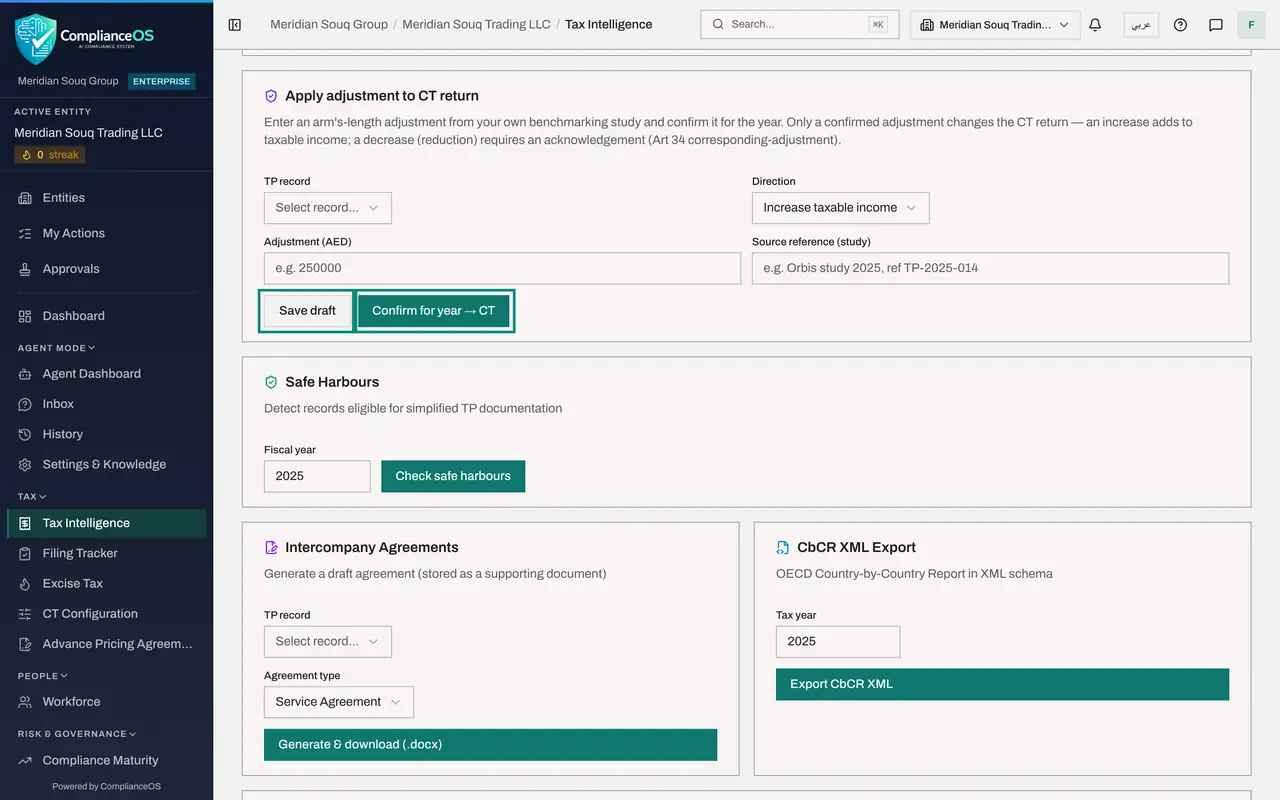Open the Direction dropdown
1280x800 pixels.
pos(840,208)
